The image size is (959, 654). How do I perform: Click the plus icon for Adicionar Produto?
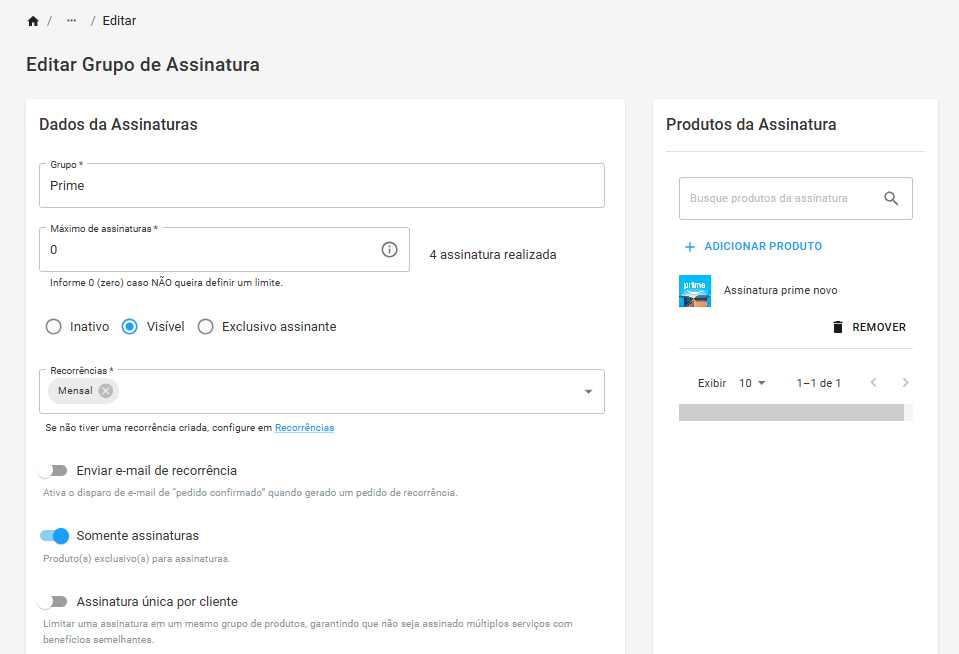pyautogui.click(x=690, y=247)
